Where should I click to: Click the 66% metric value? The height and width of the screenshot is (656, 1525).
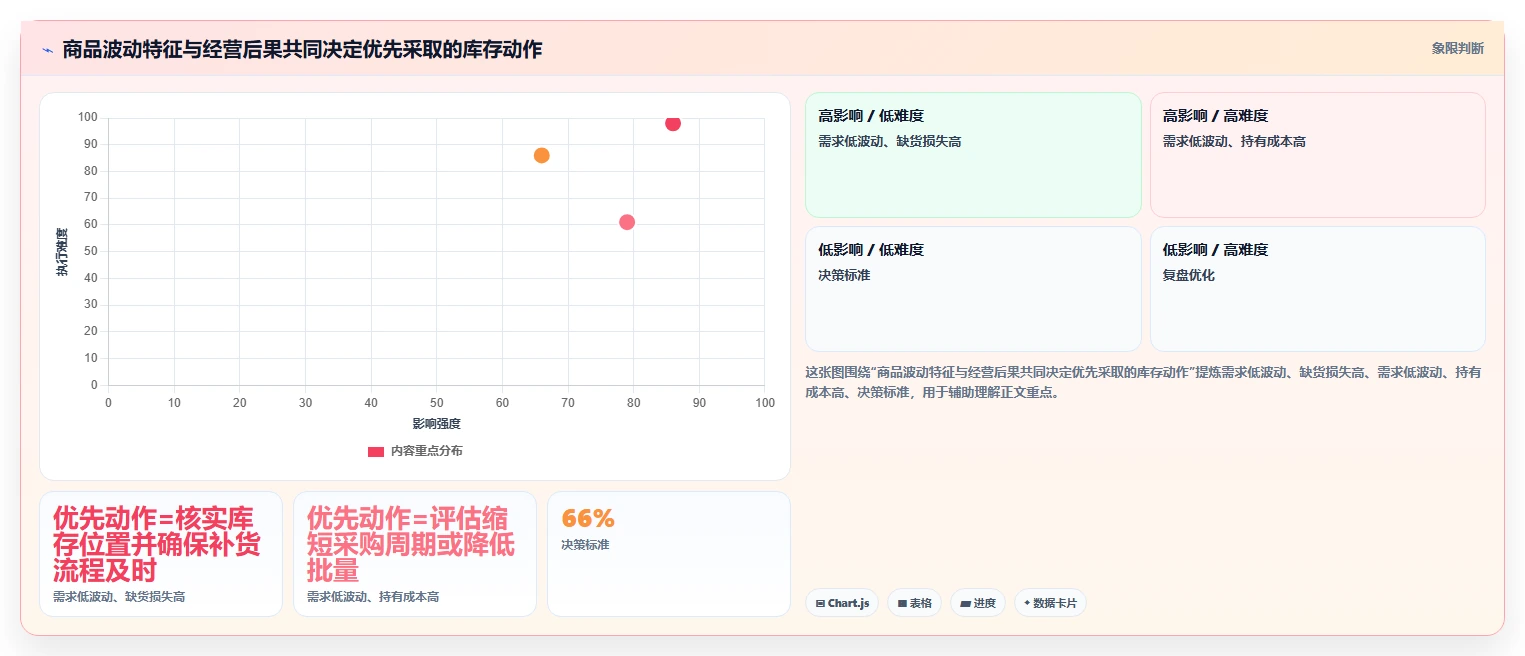(x=588, y=518)
